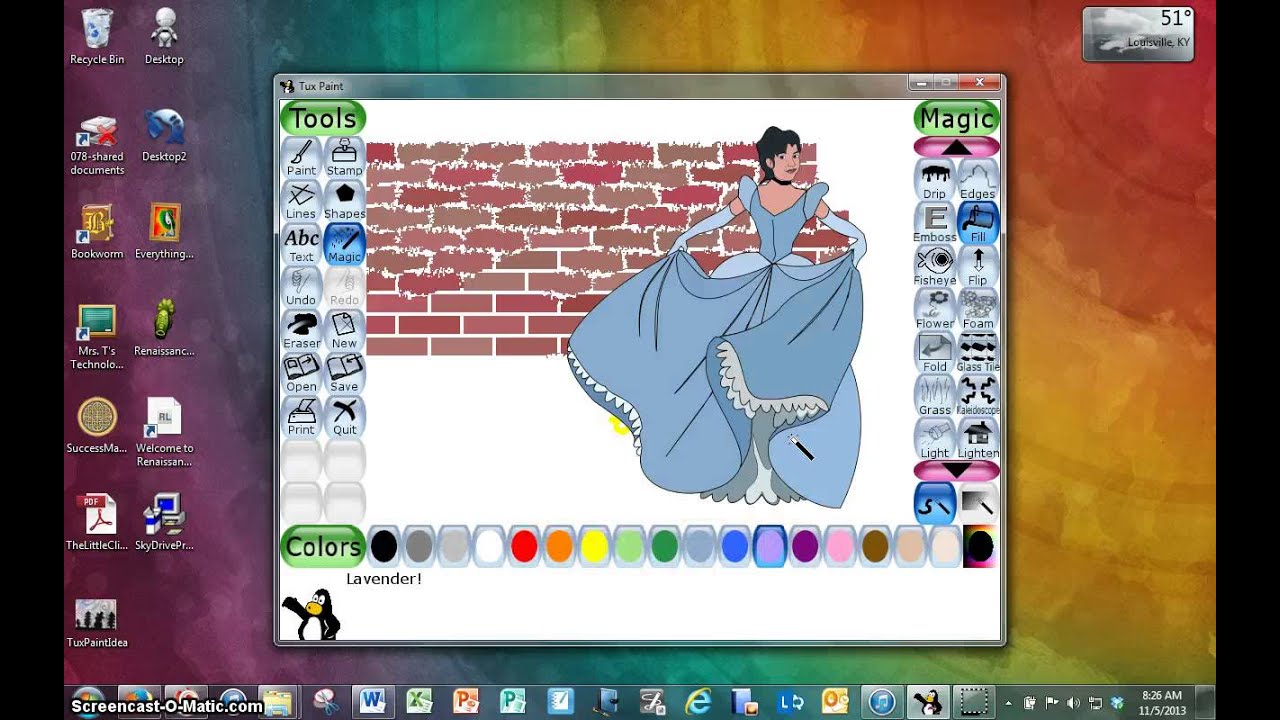The height and width of the screenshot is (720, 1280).
Task: Print the drawing
Action: pos(301,415)
